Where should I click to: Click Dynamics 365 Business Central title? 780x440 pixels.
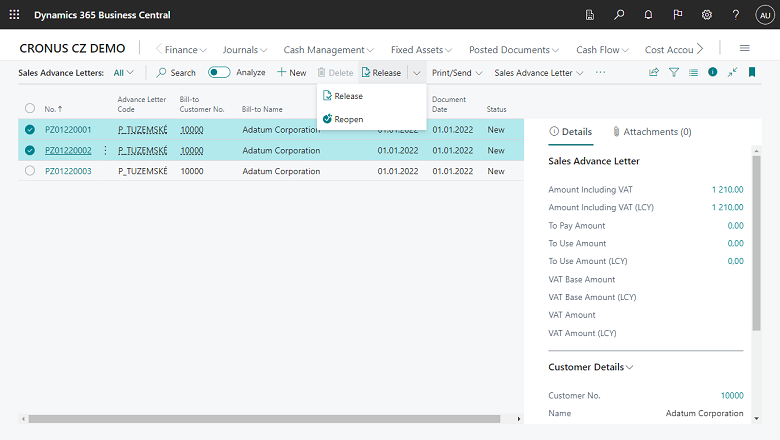(x=102, y=15)
